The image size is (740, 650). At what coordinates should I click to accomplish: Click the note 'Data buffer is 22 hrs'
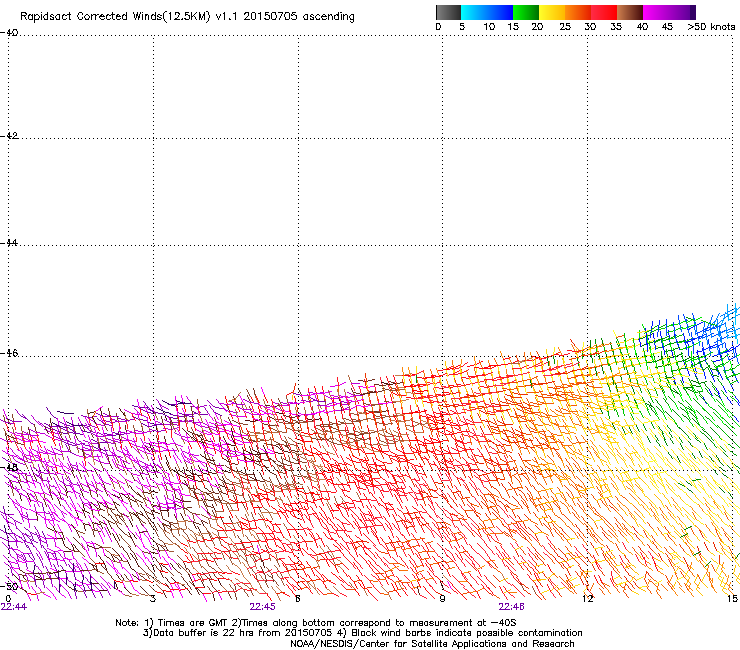click(204, 633)
